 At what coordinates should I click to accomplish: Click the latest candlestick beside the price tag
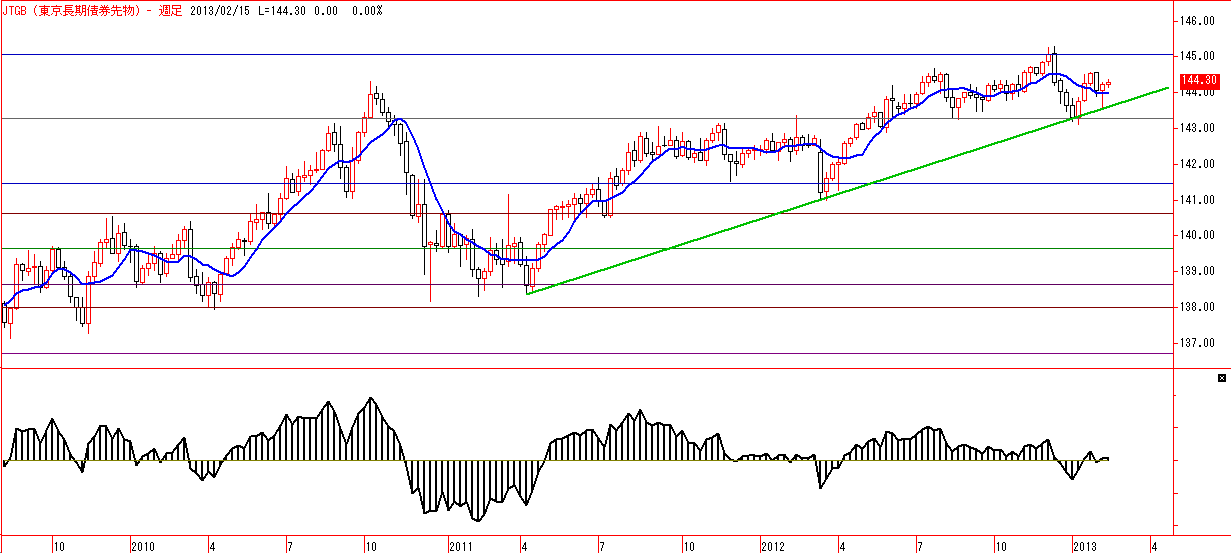[1108, 84]
